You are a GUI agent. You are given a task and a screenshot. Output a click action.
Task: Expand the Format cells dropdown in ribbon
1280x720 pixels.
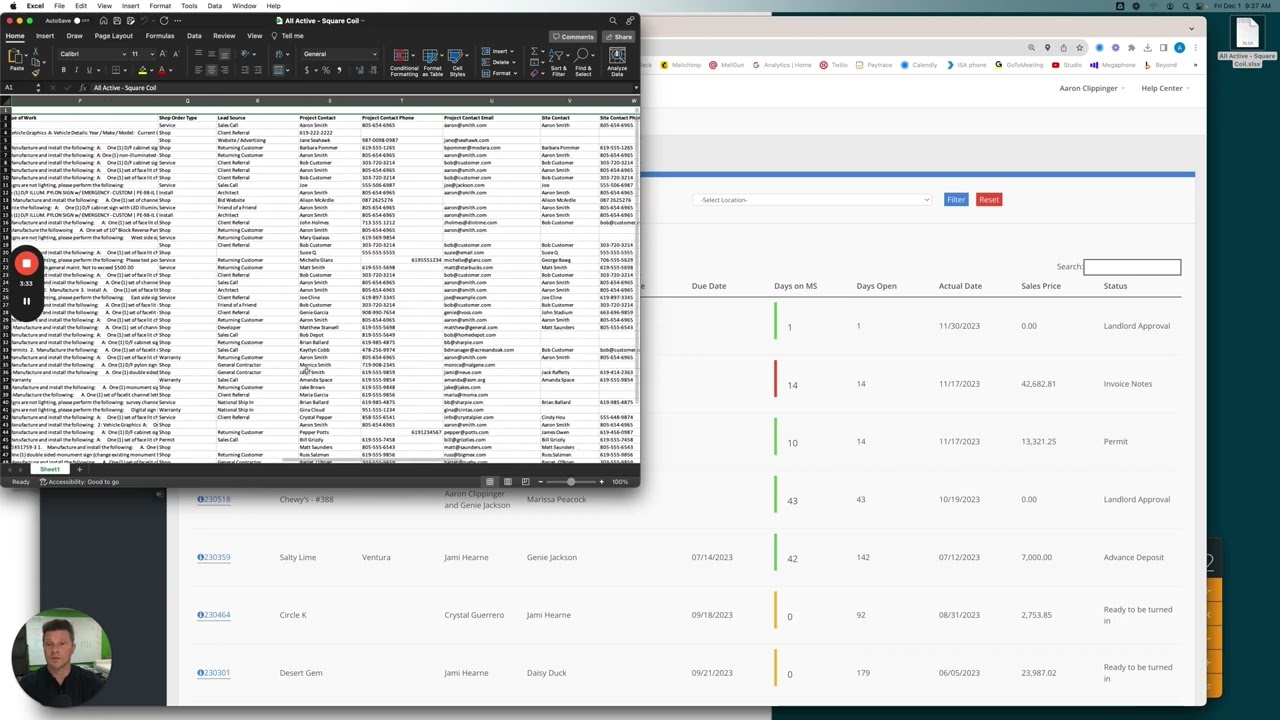pos(513,73)
